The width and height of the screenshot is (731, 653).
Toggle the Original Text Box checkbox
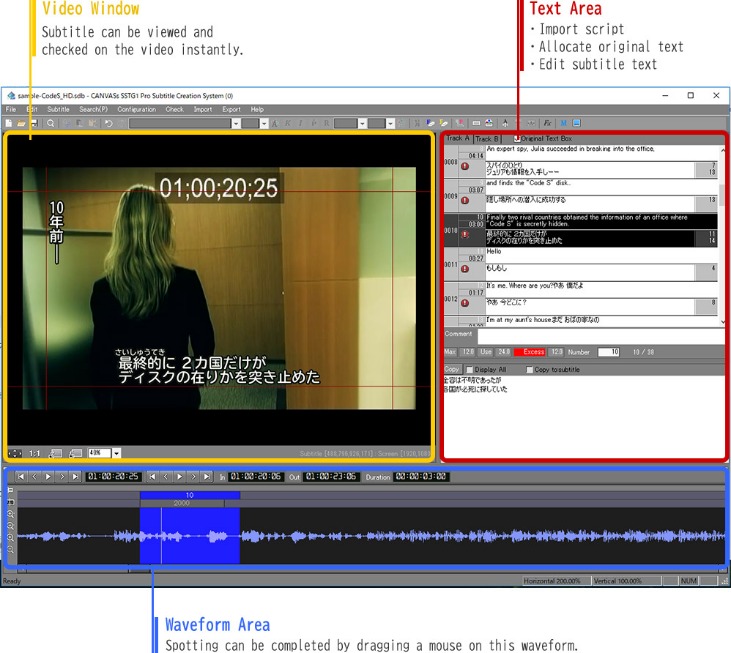coord(517,138)
